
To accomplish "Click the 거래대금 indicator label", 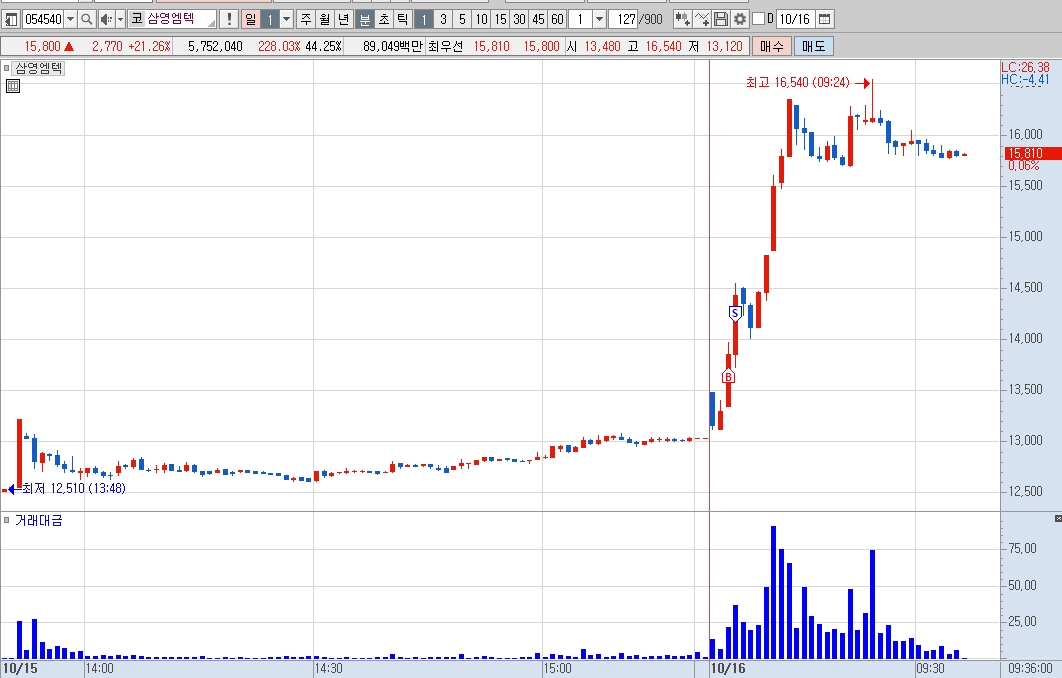I will [x=39, y=520].
